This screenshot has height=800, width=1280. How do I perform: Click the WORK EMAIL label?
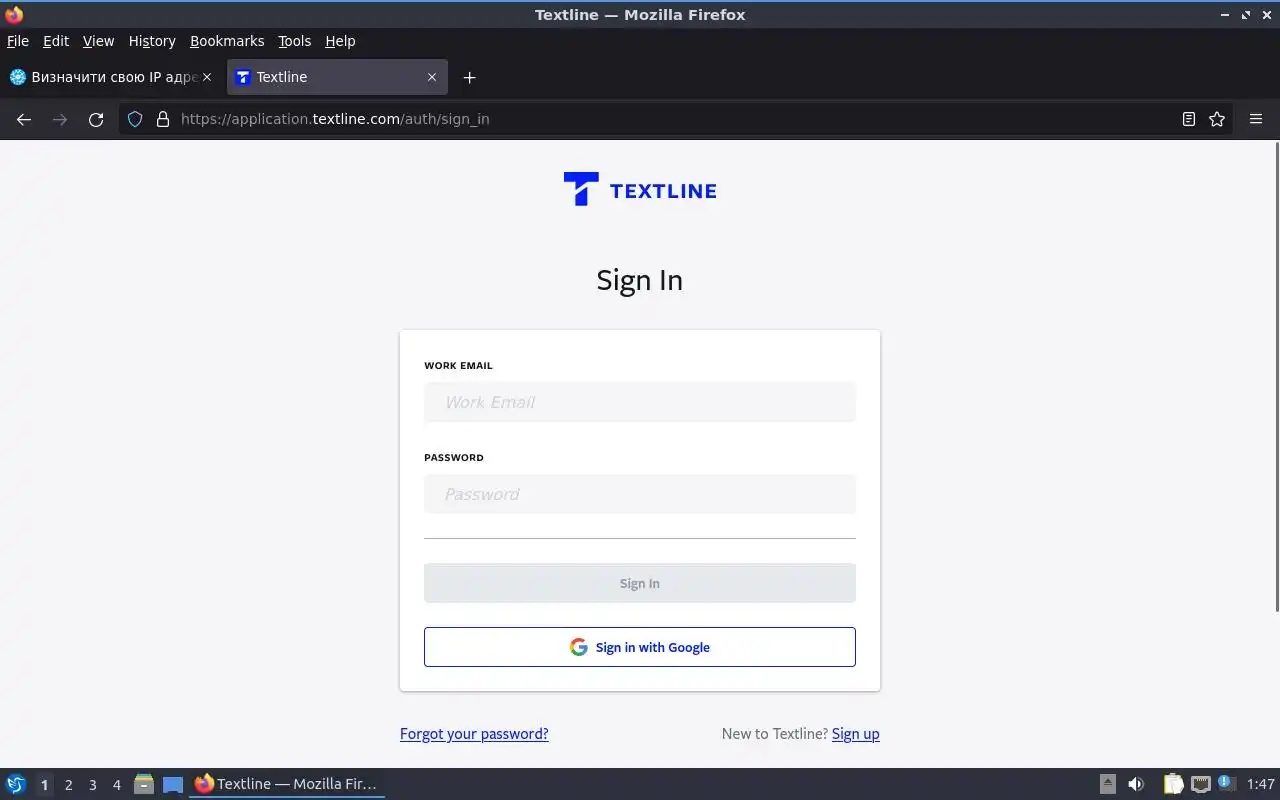pyautogui.click(x=458, y=366)
